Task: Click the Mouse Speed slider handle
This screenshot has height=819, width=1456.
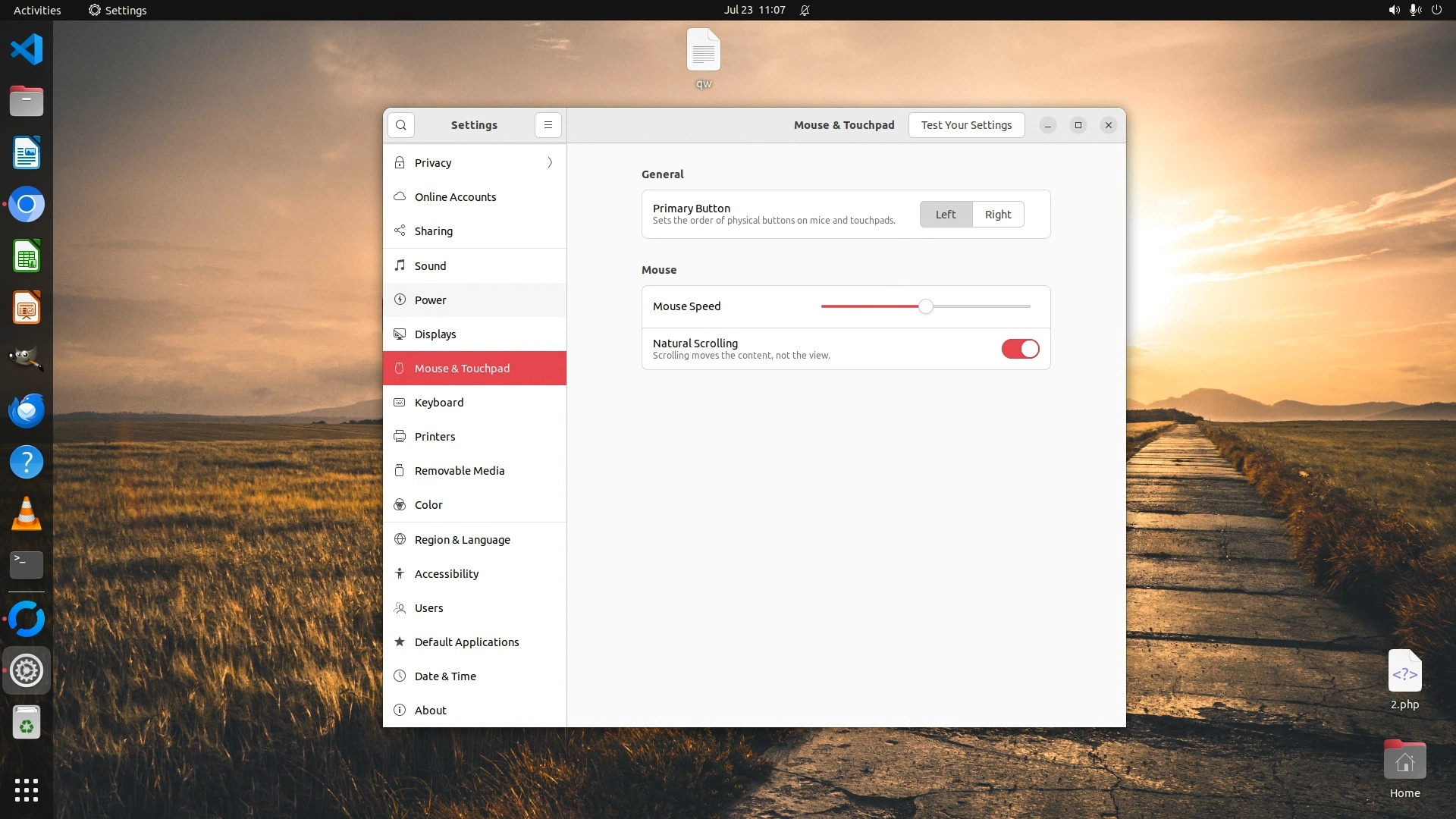Action: (925, 306)
